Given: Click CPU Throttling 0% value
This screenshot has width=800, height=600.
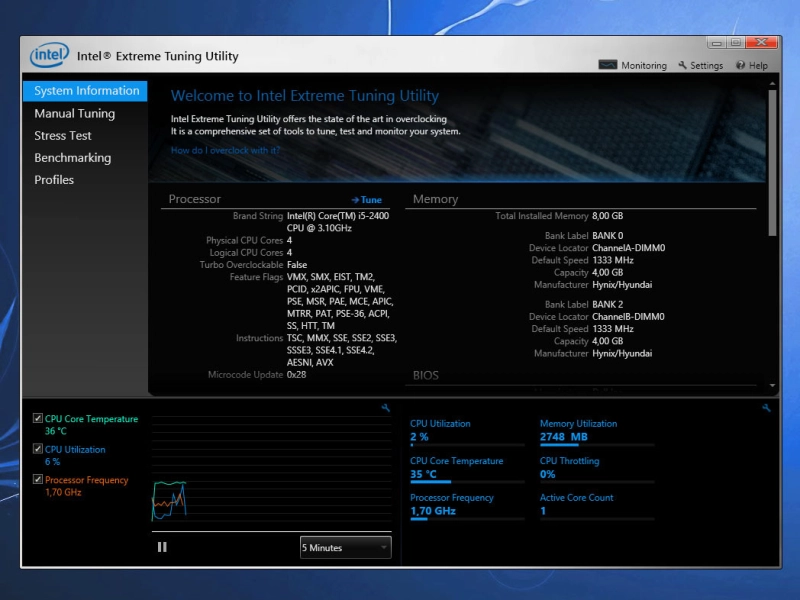Looking at the screenshot, I should [x=547, y=474].
